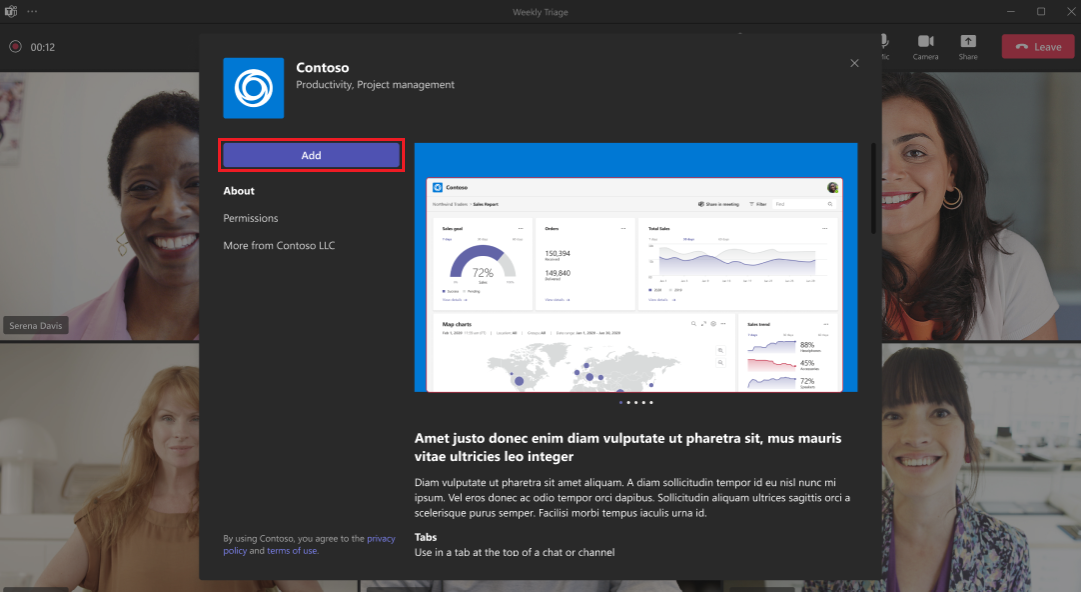
Task: Click the phone icon on the Leave button
Action: [x=1024, y=46]
